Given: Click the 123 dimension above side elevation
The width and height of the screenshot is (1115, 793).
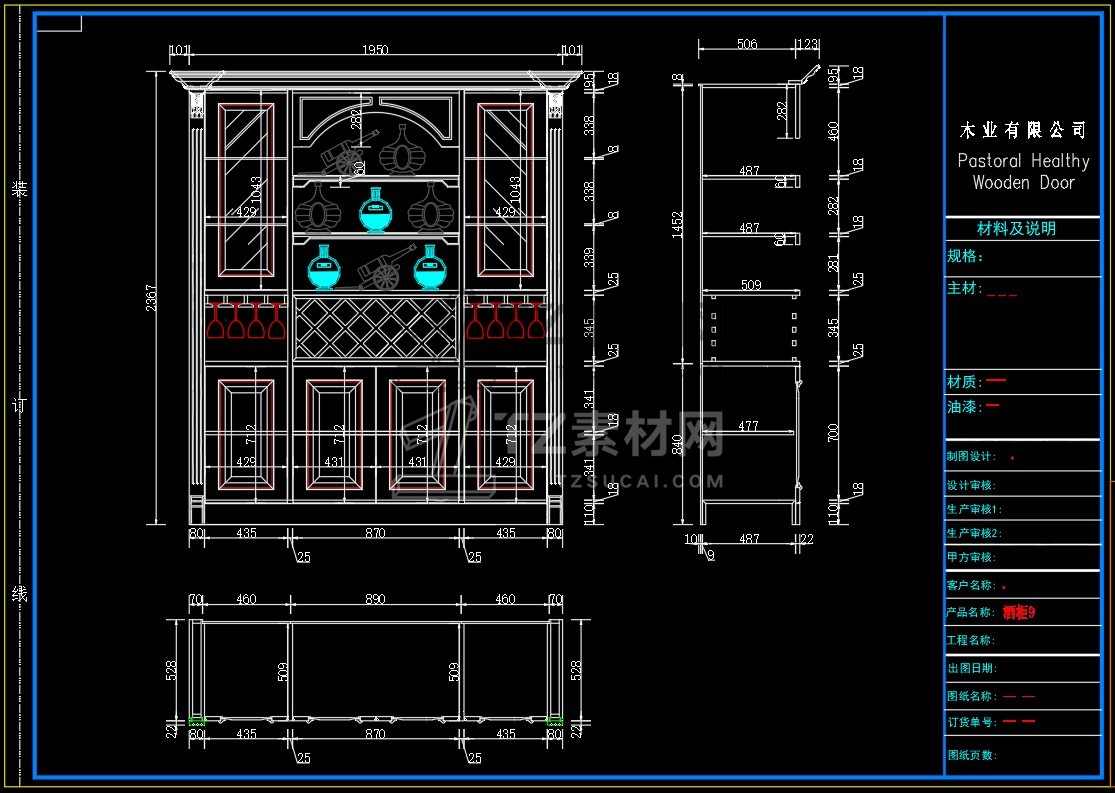Looking at the screenshot, I should (x=808, y=44).
